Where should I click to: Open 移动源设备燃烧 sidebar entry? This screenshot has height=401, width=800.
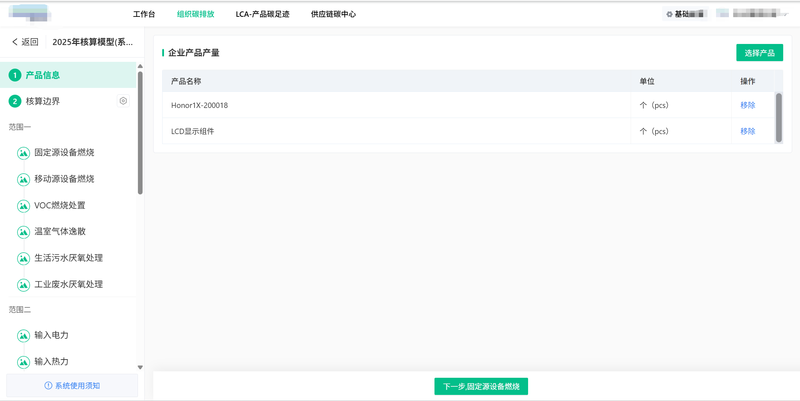pos(64,179)
